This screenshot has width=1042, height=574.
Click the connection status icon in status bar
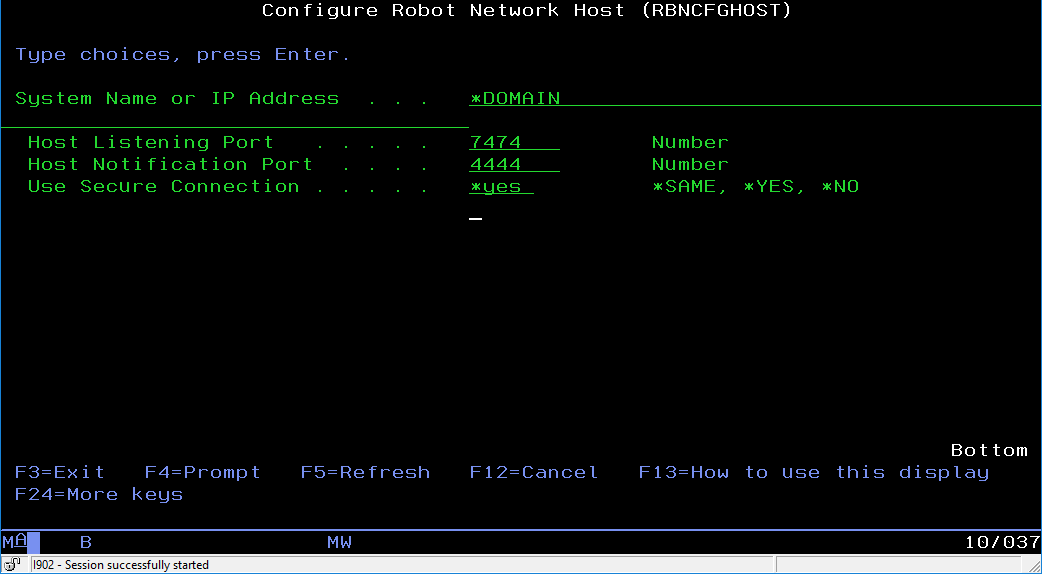tap(13, 565)
